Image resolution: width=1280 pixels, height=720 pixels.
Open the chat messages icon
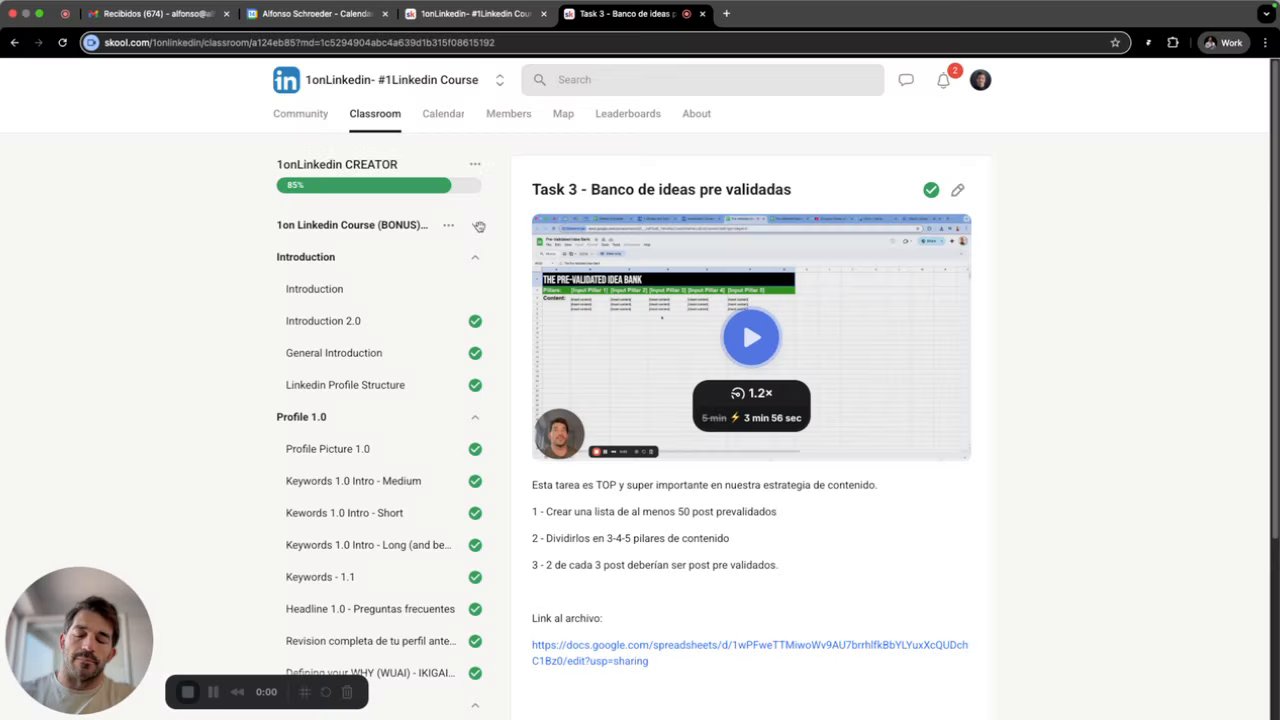click(x=906, y=80)
